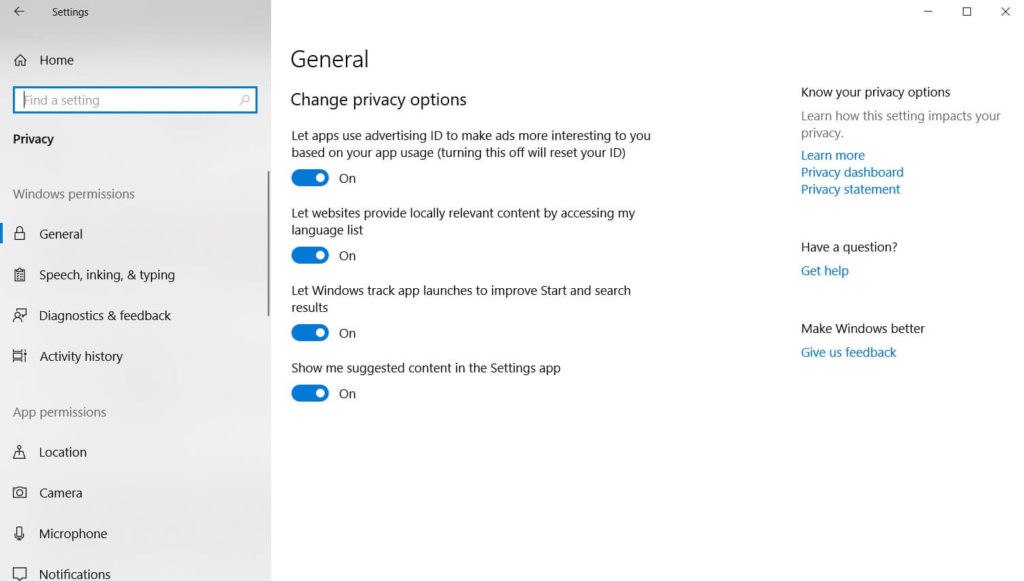Click the Diagnostics & feedback icon
1024x581 pixels.
tap(21, 315)
